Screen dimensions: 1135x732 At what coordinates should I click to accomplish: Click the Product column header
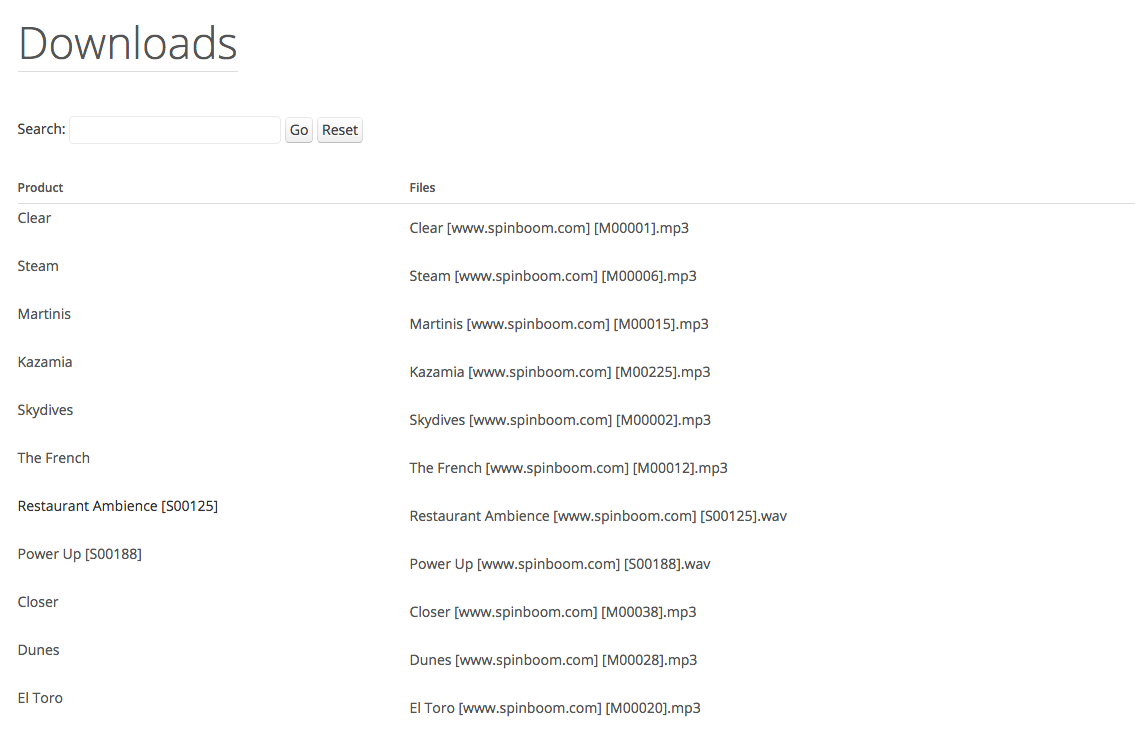(x=40, y=188)
